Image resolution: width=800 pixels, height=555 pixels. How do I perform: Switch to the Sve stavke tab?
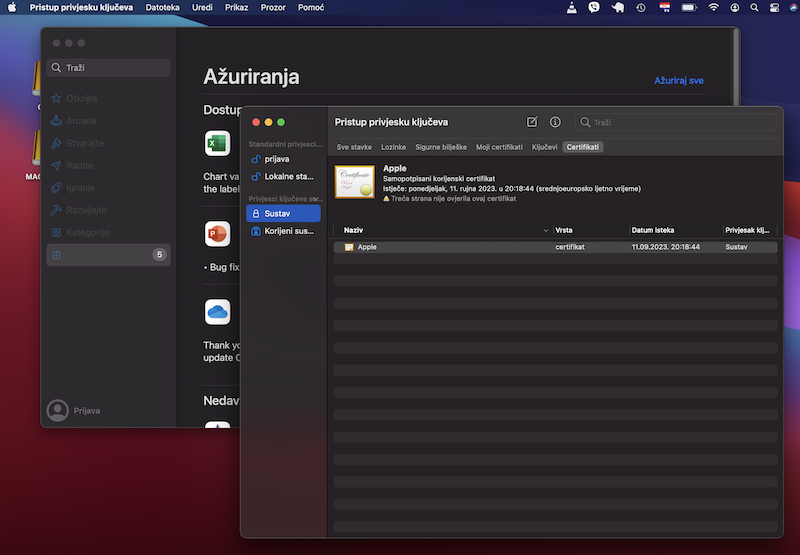click(354, 147)
